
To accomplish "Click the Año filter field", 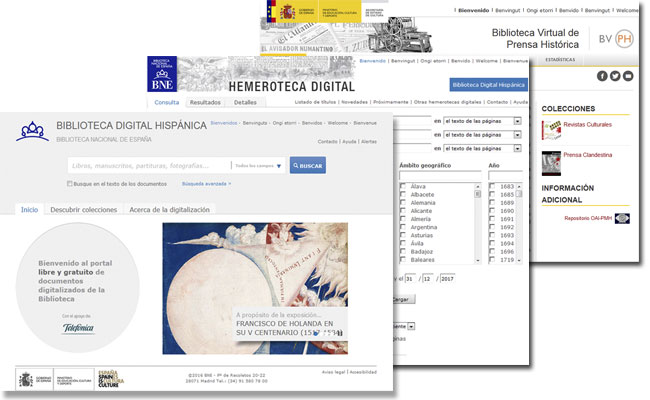I will tap(505, 176).
